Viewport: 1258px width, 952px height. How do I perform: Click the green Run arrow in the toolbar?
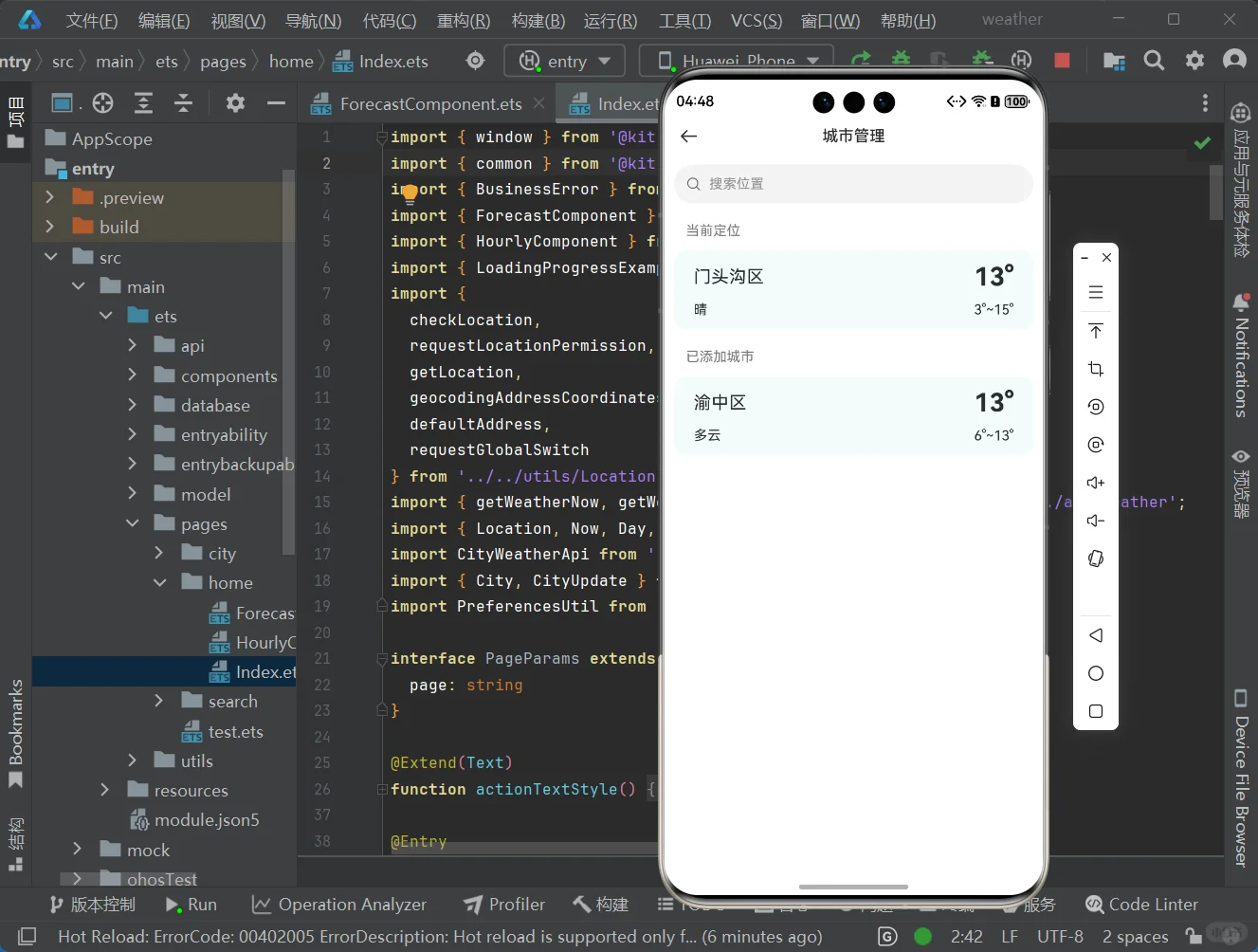(x=861, y=61)
